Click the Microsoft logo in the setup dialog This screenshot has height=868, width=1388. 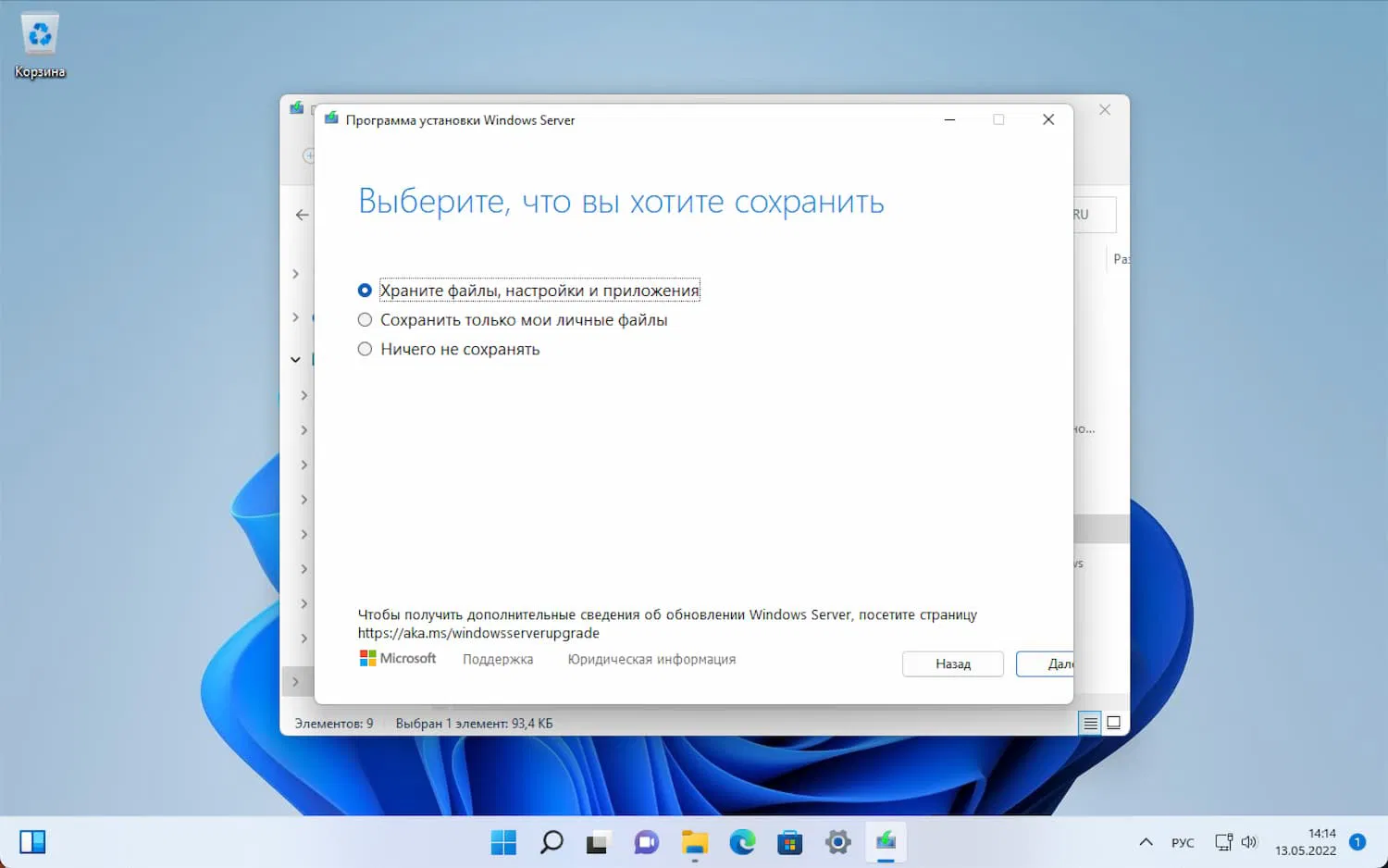(x=397, y=659)
